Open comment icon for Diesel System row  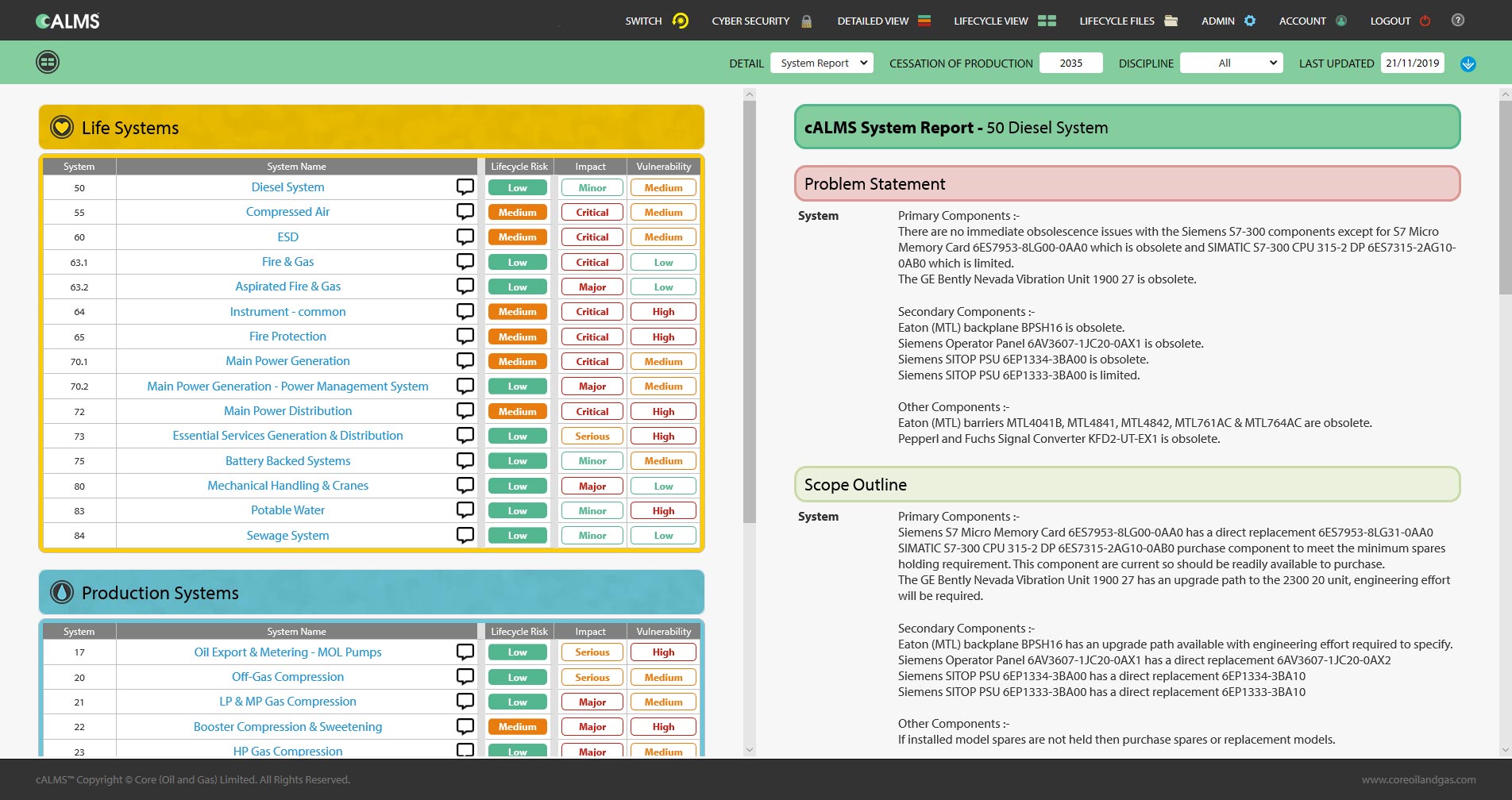pos(465,187)
